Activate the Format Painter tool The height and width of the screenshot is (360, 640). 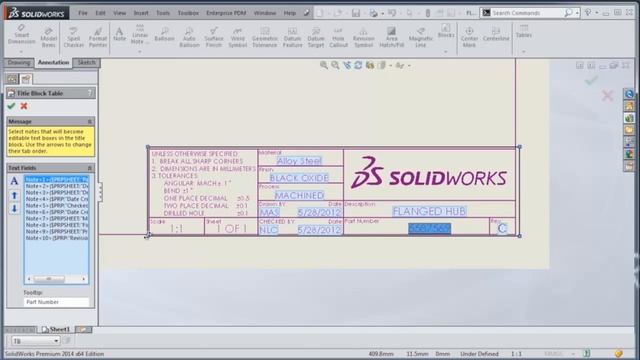(x=98, y=38)
